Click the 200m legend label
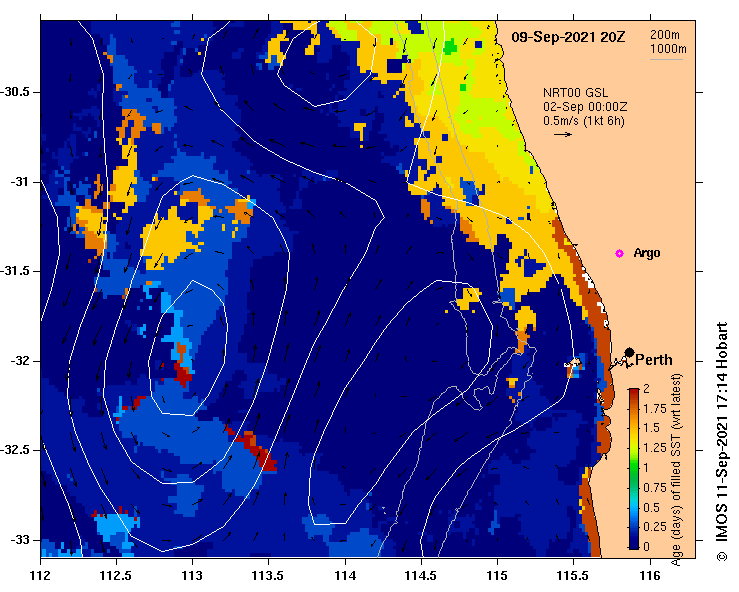The image size is (739, 592). tap(665, 35)
